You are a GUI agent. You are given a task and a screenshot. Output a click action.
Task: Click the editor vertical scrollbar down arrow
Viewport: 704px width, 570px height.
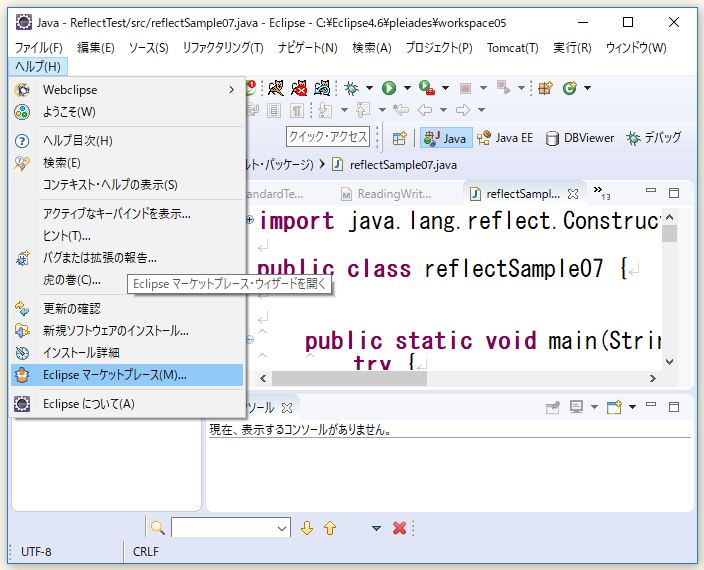(x=669, y=361)
